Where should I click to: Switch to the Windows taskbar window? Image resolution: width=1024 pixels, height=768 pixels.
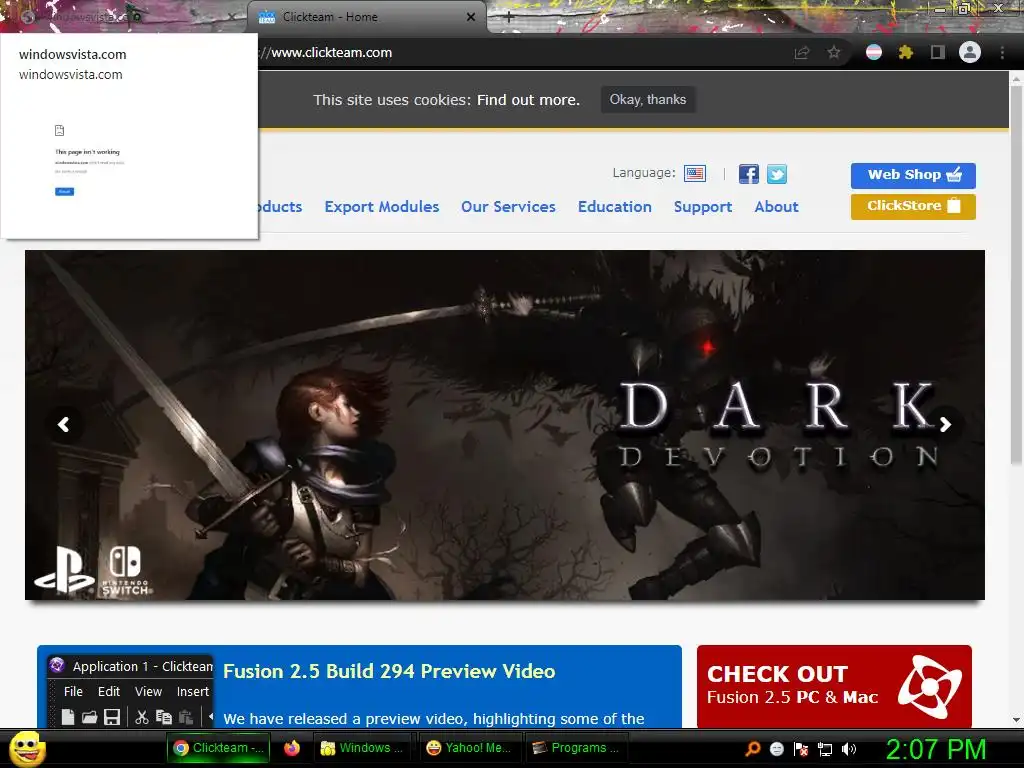tap(362, 748)
